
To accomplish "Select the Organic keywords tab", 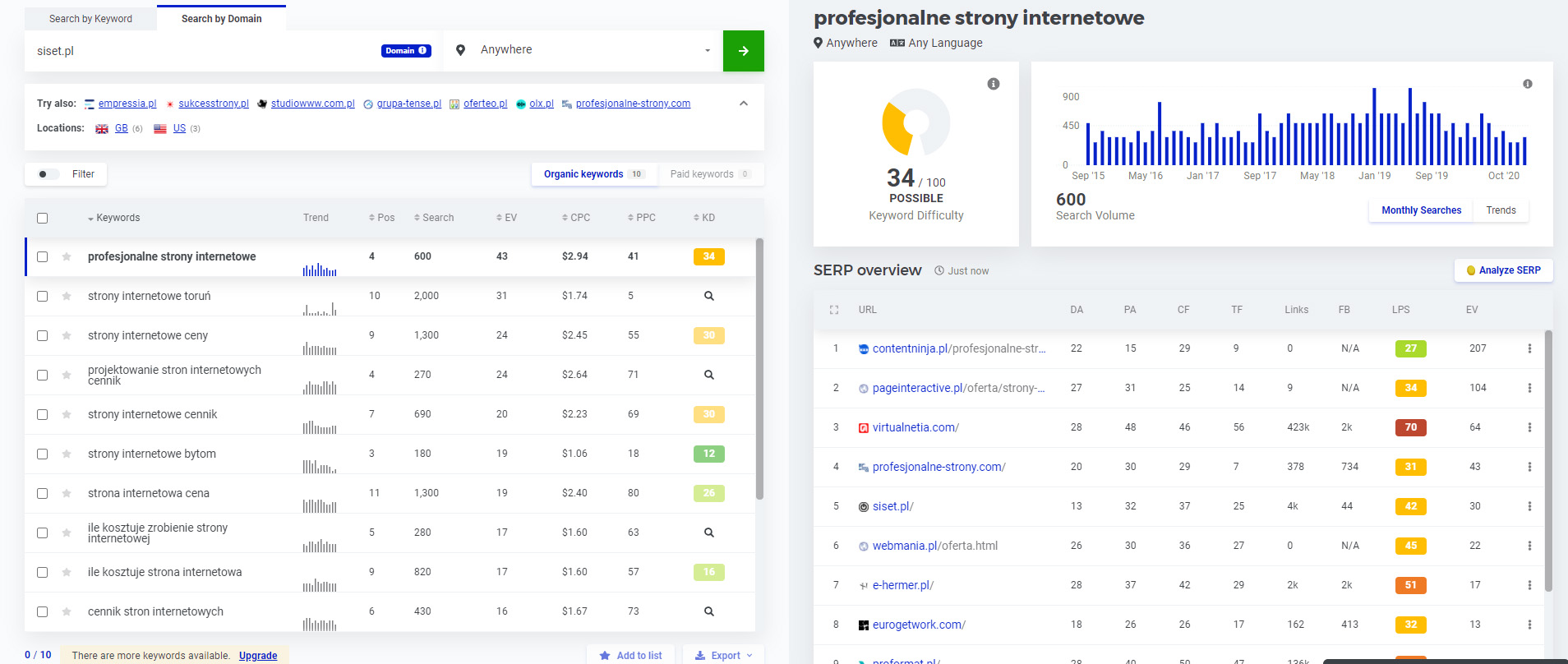I will 593,174.
